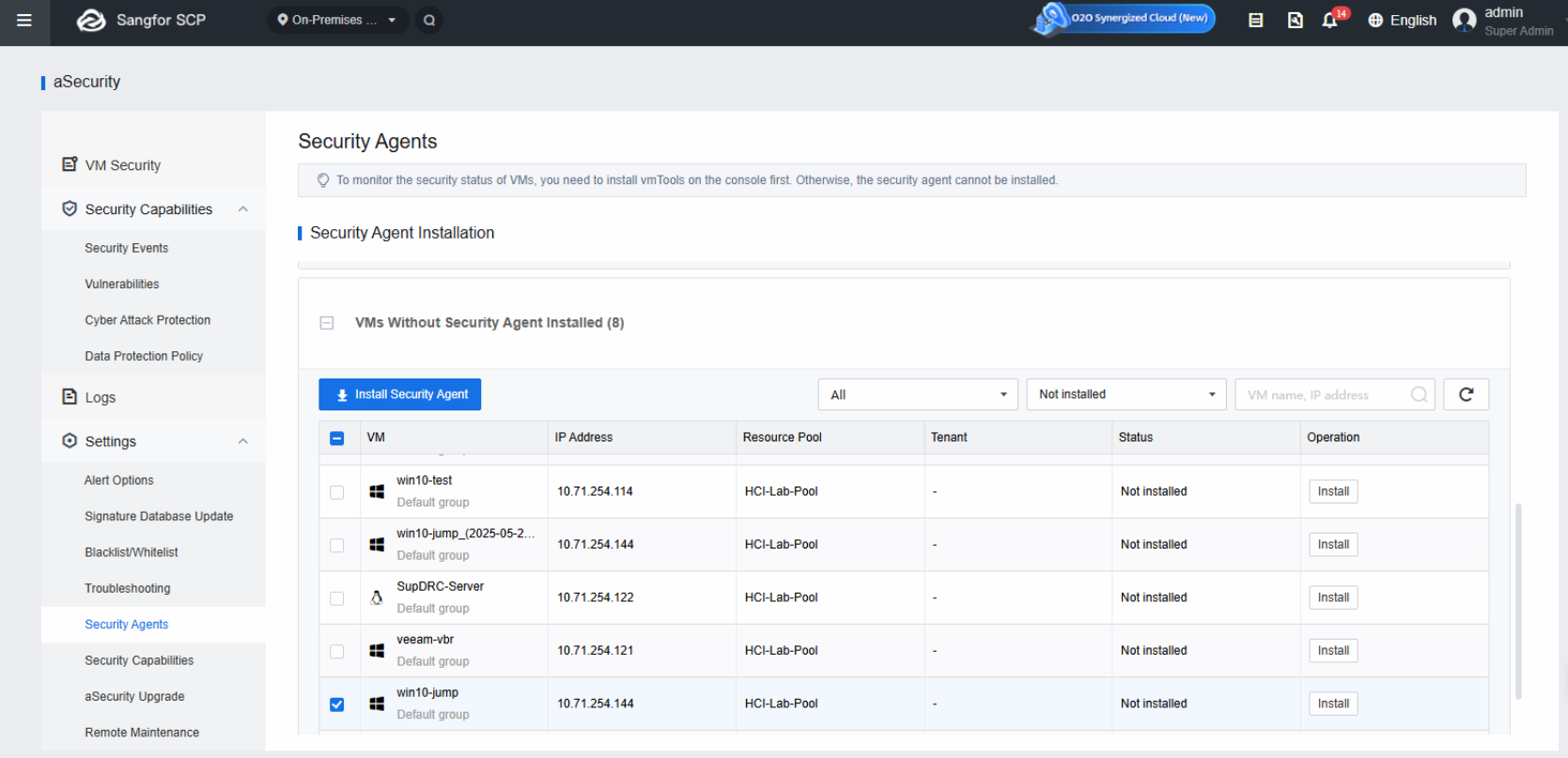Screen dimensions: 1568x758
Task: Install agent on veeam-vbr
Action: pos(1333,651)
